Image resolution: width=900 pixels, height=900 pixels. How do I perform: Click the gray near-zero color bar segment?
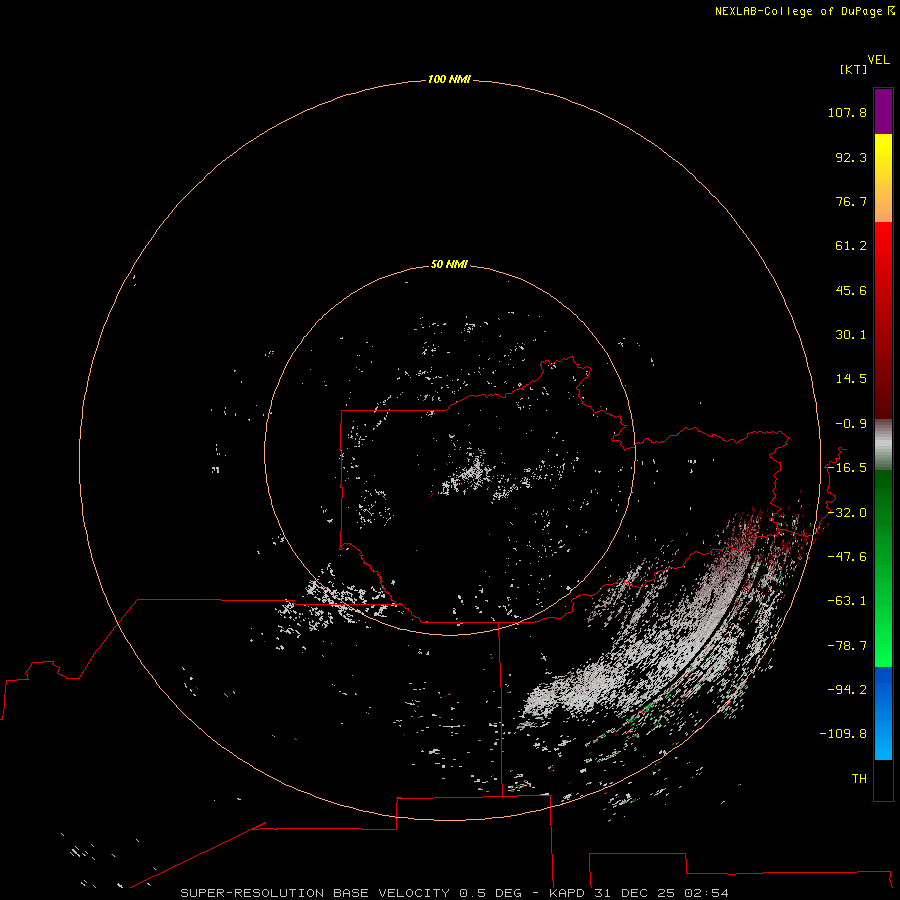pyautogui.click(x=883, y=445)
